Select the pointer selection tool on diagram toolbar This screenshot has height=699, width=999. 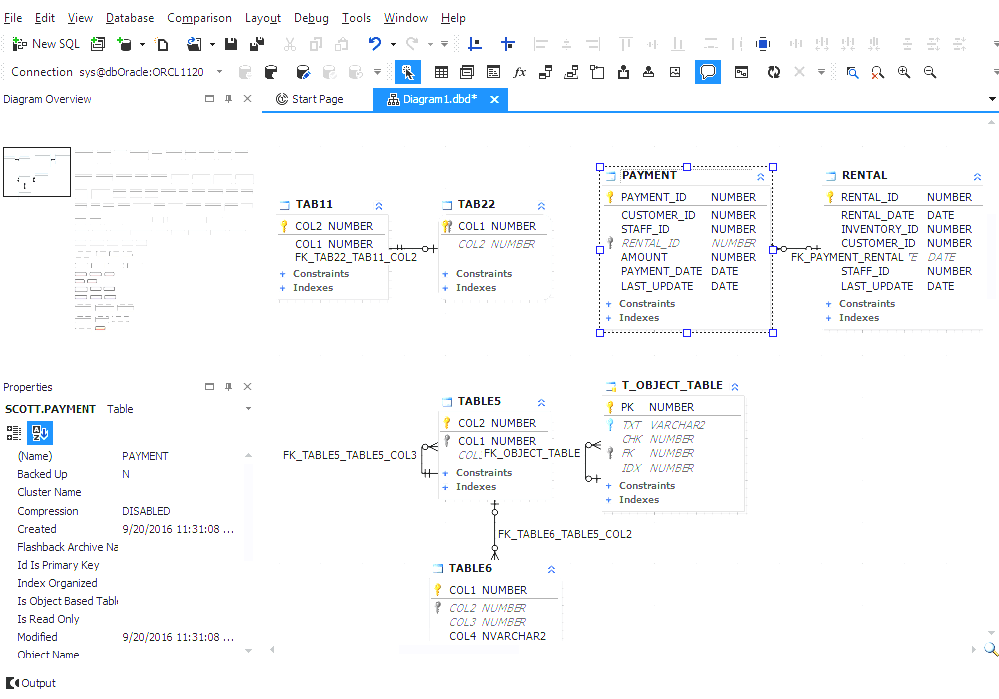point(408,72)
